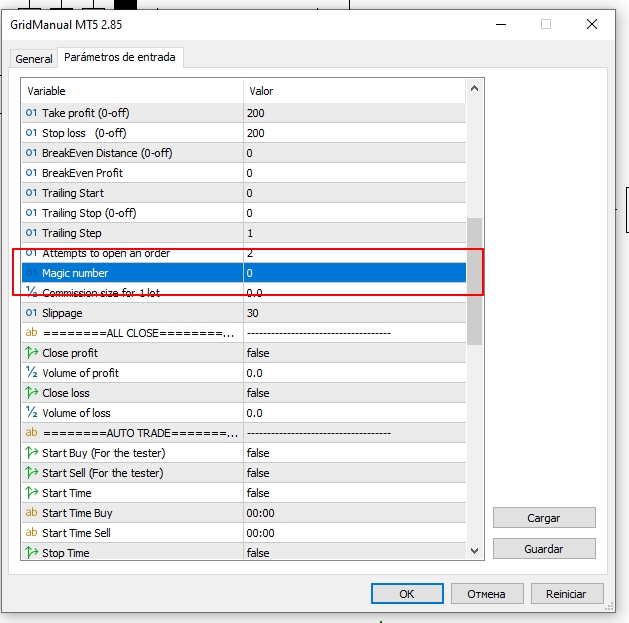Select the Trailing Step row label
The image size is (629, 623).
[x=72, y=233]
